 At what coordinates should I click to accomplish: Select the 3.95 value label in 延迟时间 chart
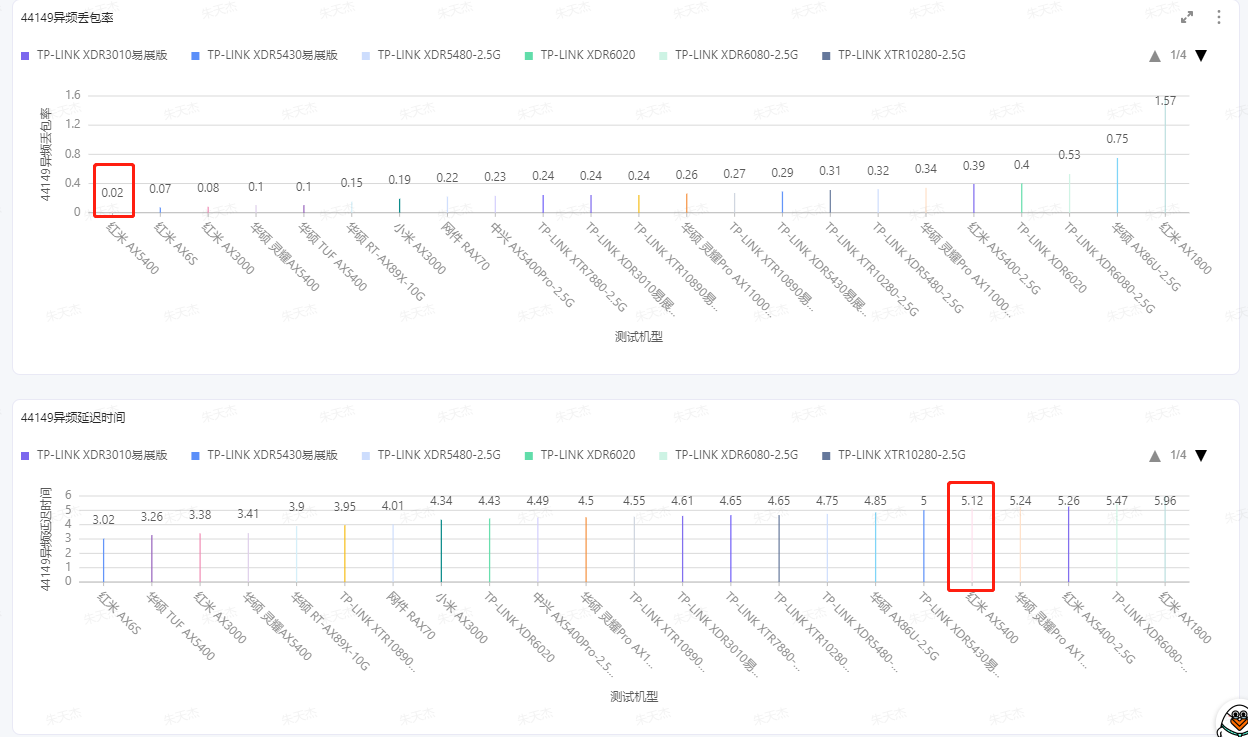[x=344, y=507]
